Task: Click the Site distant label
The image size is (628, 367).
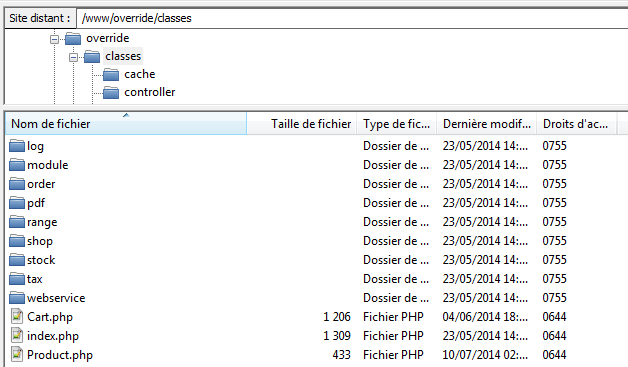Action: (x=40, y=18)
